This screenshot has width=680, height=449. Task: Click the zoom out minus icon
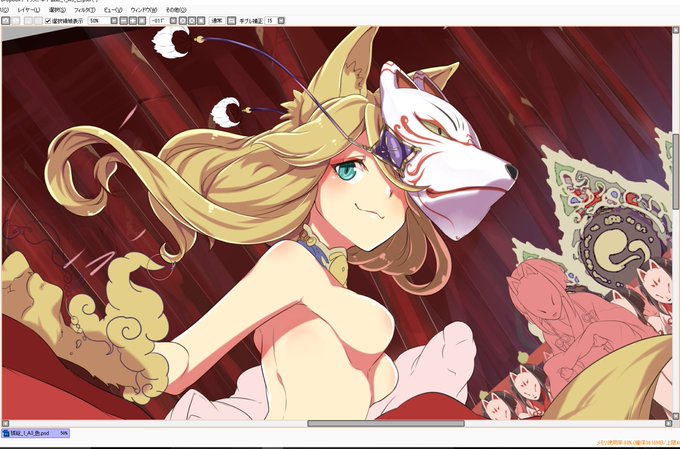[124, 20]
